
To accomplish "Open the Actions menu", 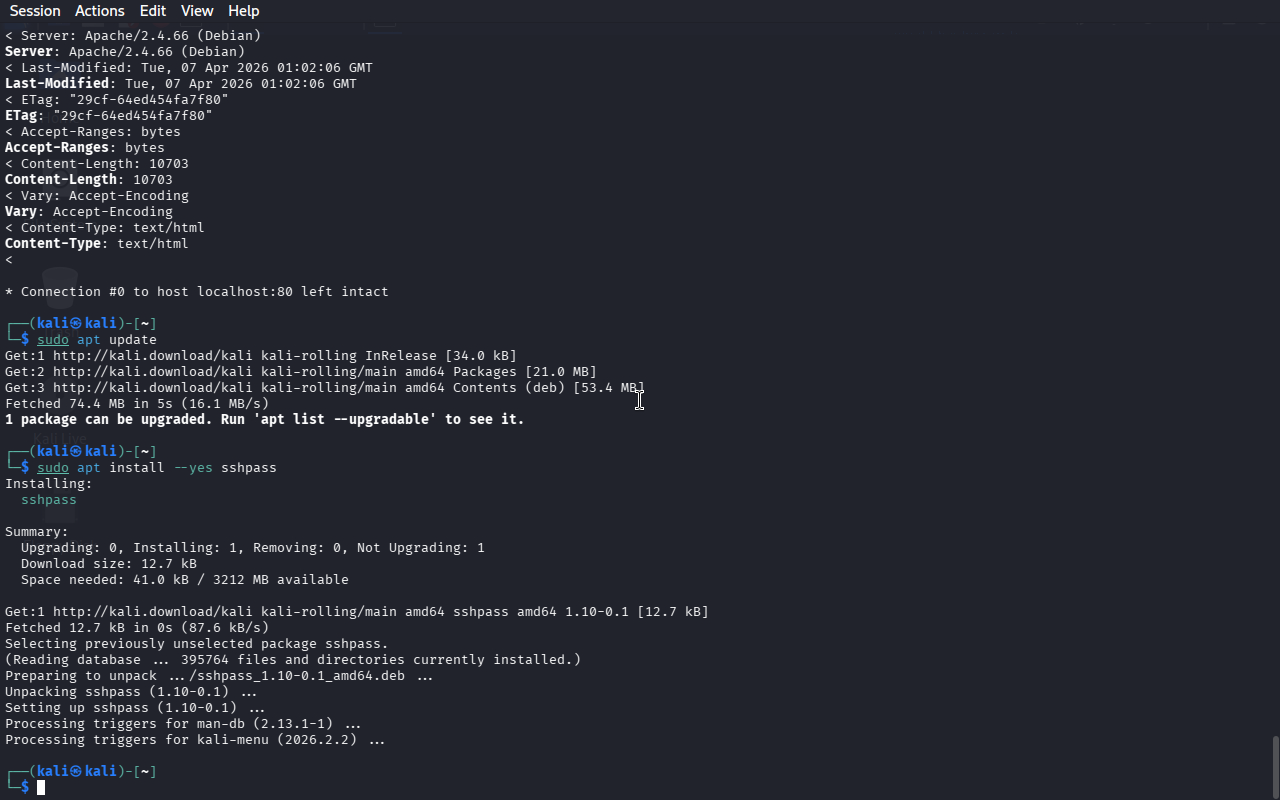I will (x=100, y=11).
